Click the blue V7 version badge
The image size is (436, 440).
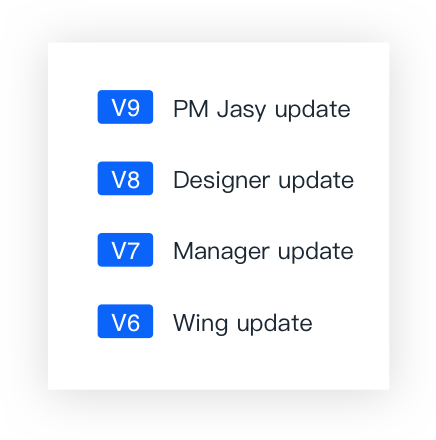125,250
